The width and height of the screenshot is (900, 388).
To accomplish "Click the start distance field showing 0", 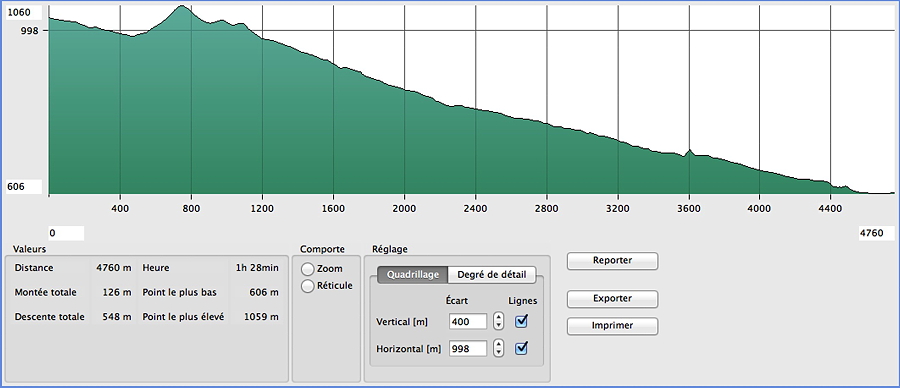I will 66,233.
